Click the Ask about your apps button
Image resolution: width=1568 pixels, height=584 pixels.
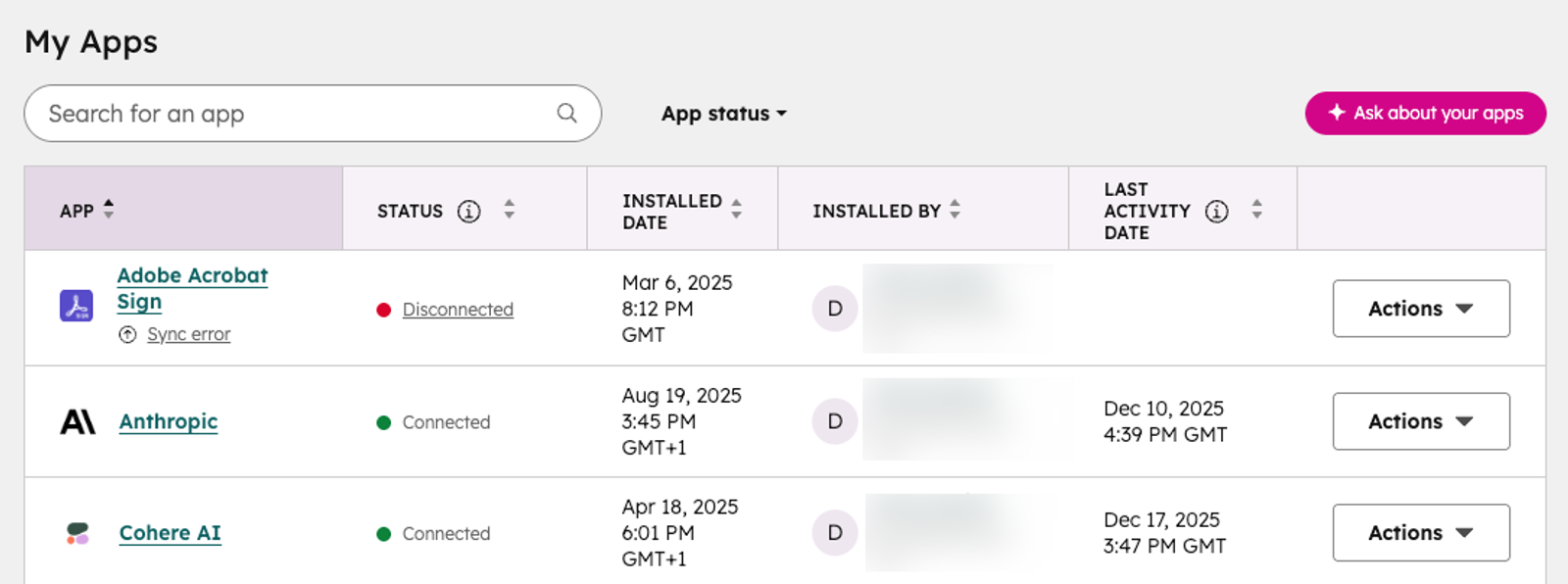1425,113
